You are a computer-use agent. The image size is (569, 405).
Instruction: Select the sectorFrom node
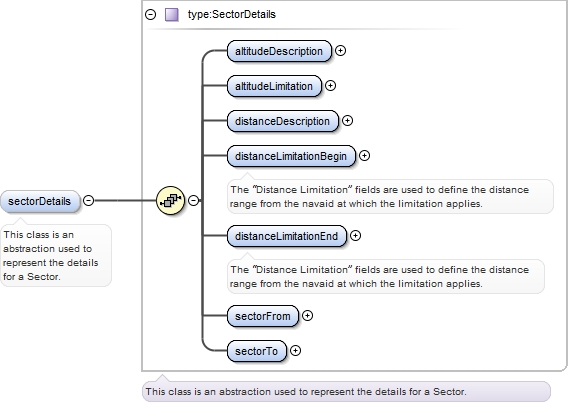[x=263, y=316]
